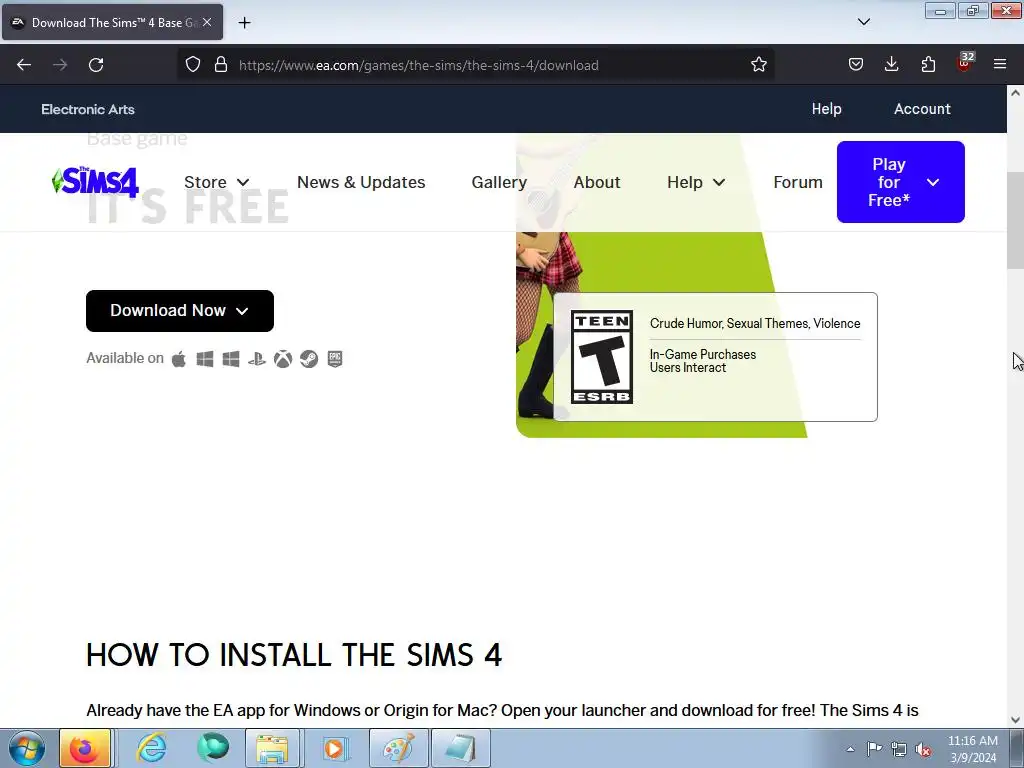Click the forward navigation arrow
Image resolution: width=1024 pixels, height=768 pixels.
[60, 65]
